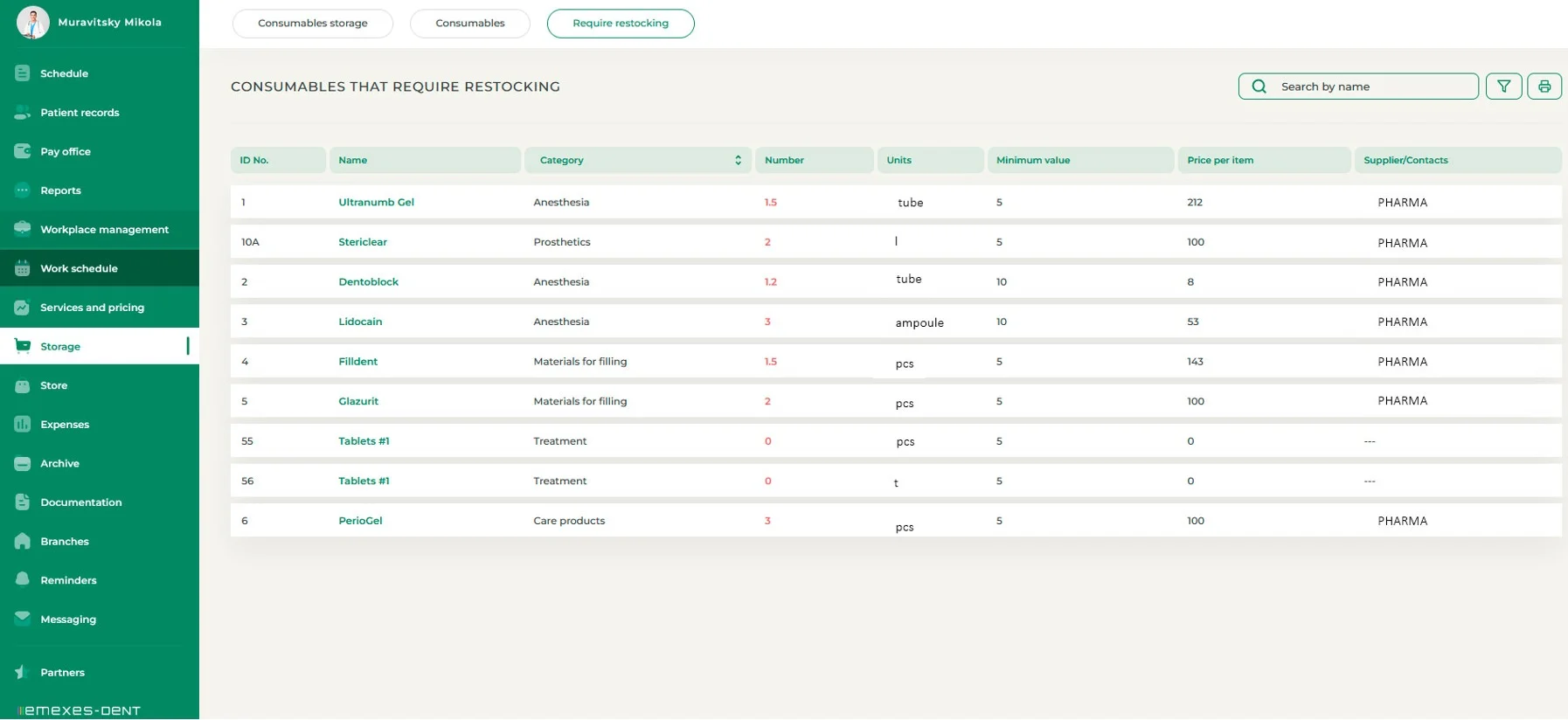Open Tablets #1 link in row 55

click(364, 441)
